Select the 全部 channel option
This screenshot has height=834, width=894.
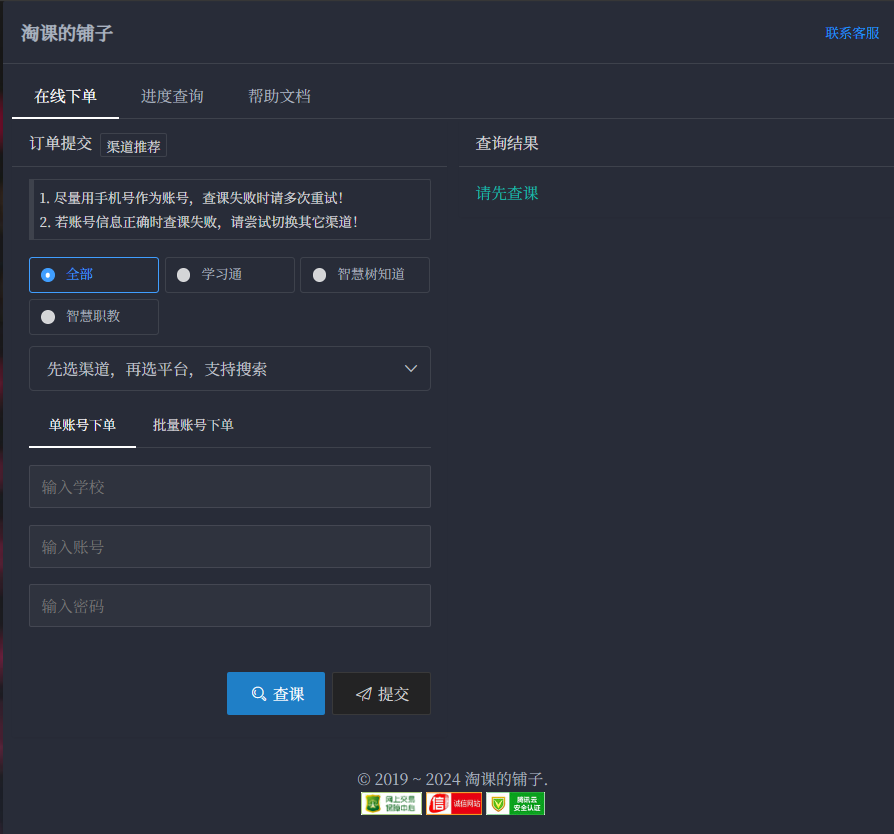click(x=93, y=274)
